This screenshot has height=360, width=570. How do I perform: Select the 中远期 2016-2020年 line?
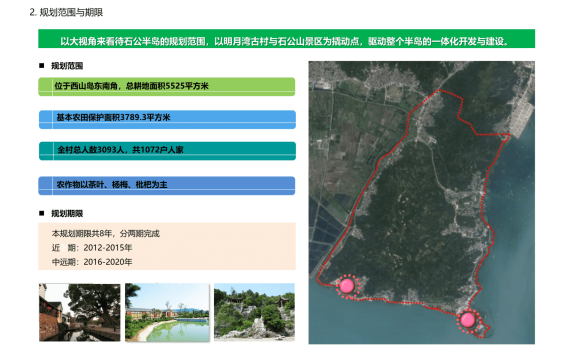click(x=92, y=262)
